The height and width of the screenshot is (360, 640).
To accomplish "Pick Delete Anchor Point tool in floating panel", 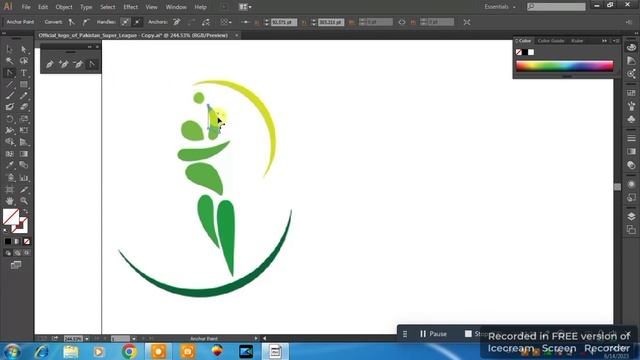I will pyautogui.click(x=78, y=64).
